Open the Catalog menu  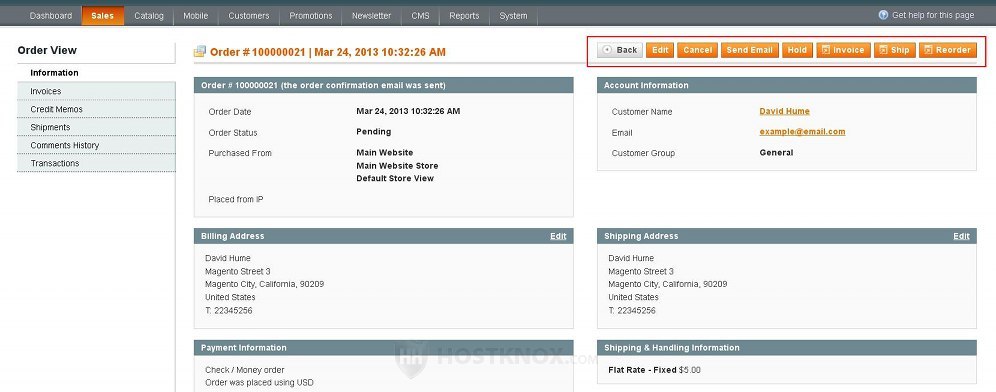click(x=149, y=16)
